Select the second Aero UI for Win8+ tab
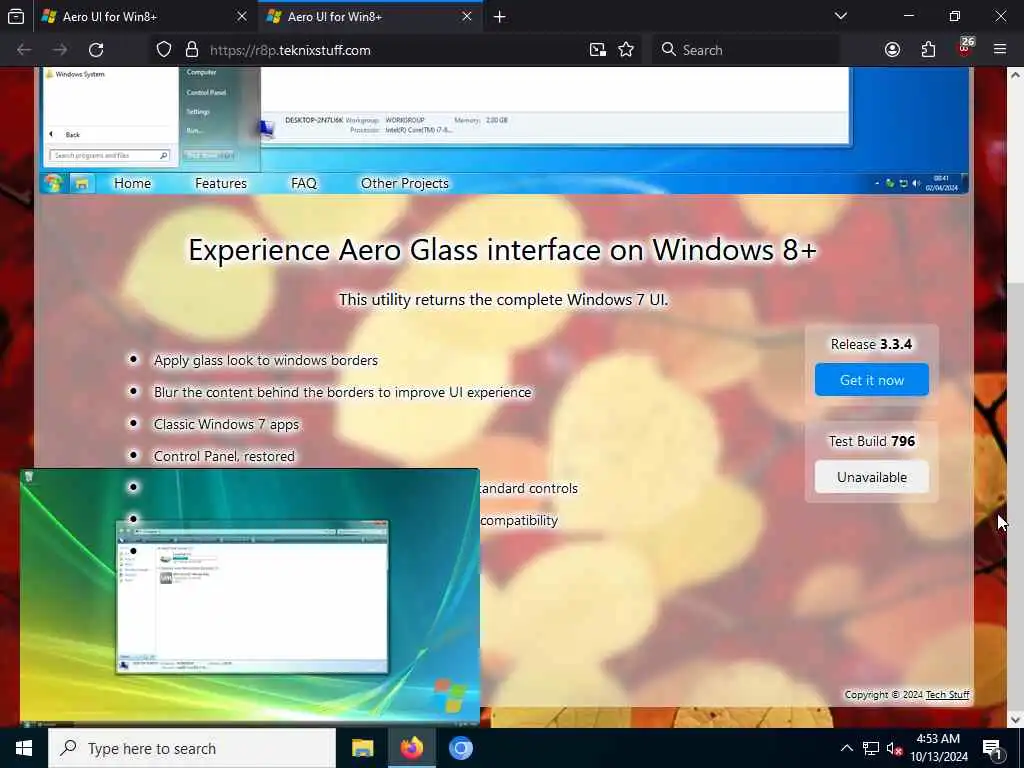 [x=370, y=16]
